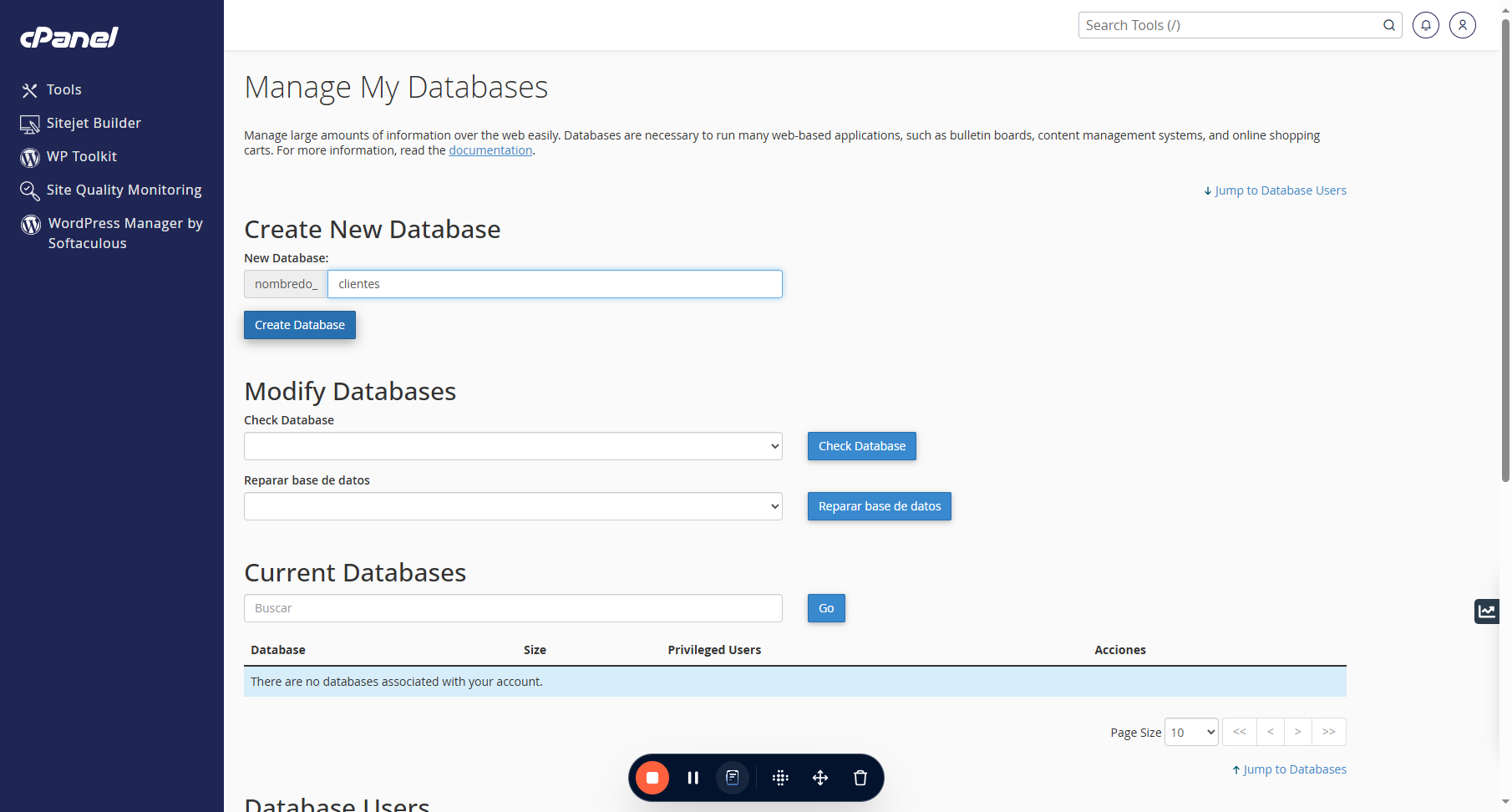This screenshot has width=1512, height=812.
Task: Open the documentation link
Action: 490,150
